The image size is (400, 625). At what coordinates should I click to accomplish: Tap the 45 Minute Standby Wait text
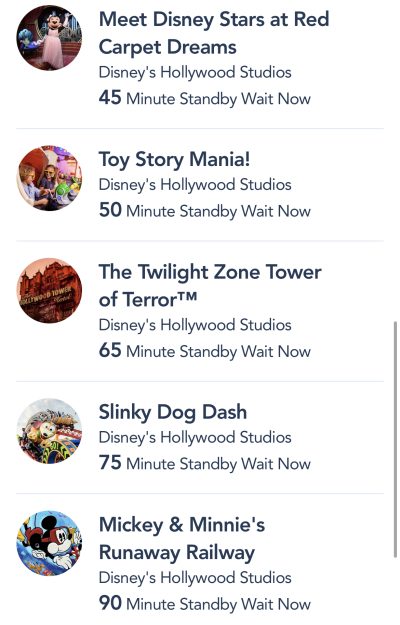point(205,98)
